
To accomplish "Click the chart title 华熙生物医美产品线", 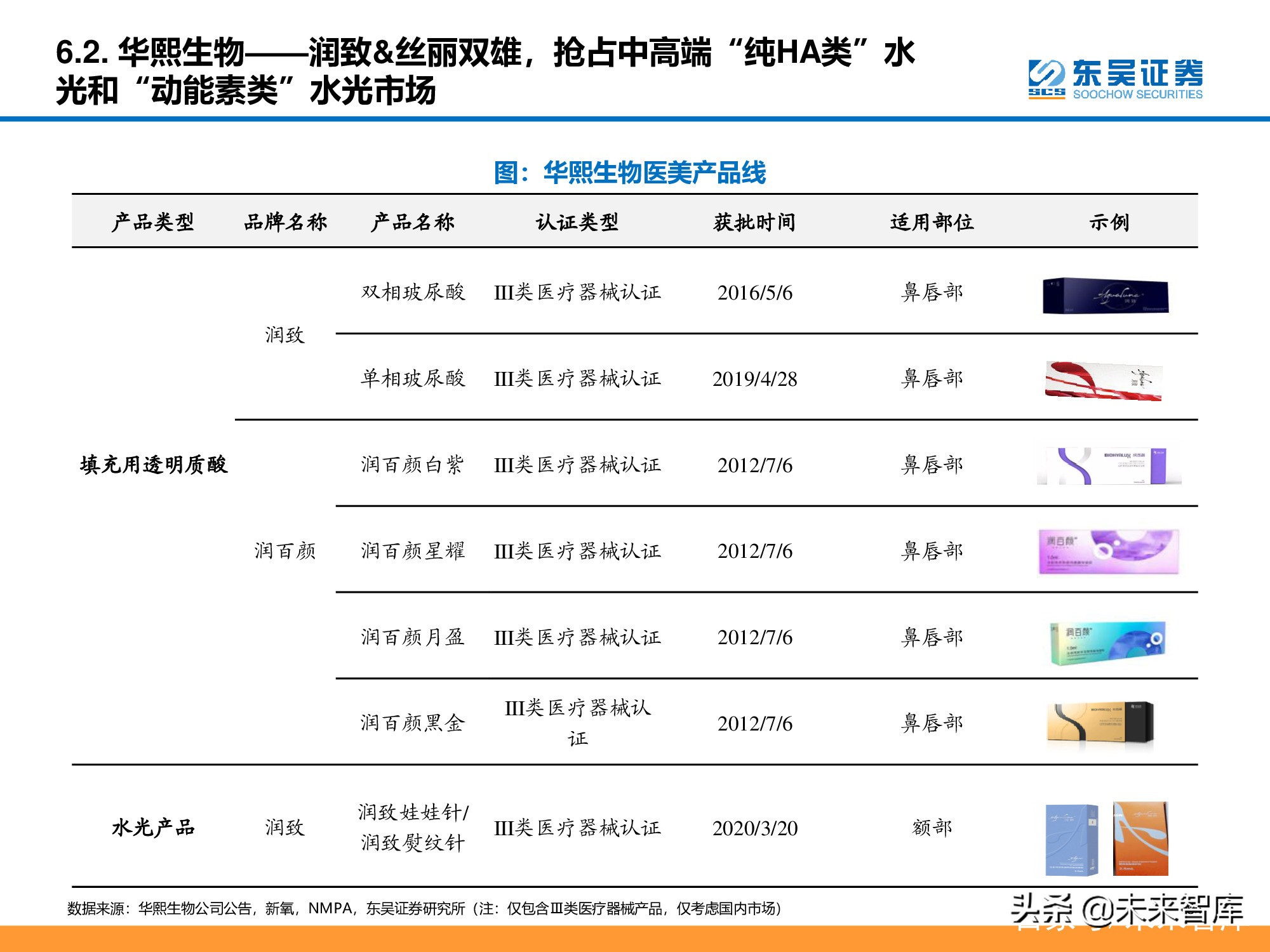I will pos(630,173).
